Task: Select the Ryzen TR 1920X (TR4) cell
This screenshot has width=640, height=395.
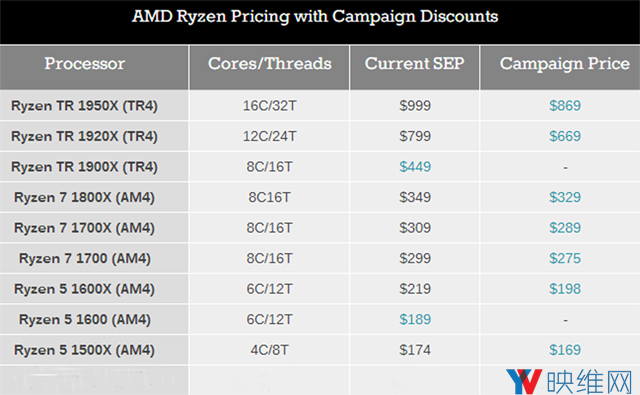Action: point(84,136)
